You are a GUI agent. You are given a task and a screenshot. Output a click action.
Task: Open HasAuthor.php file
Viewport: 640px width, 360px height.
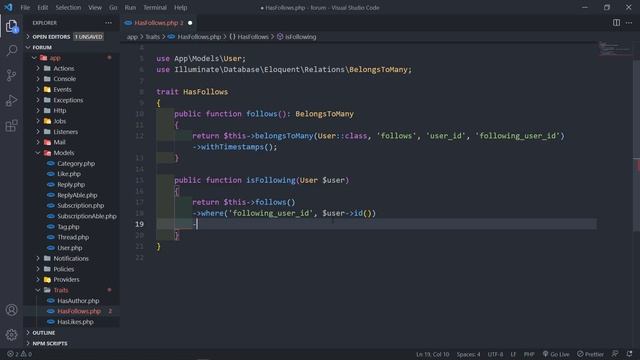click(x=71, y=301)
